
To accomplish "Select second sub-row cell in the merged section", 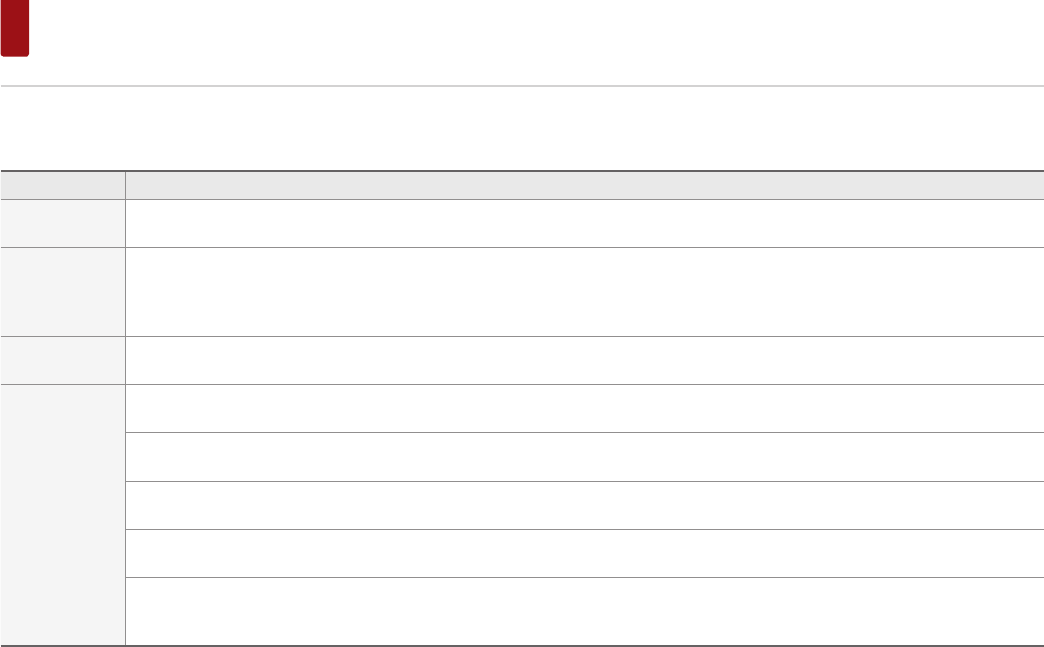I will (584, 457).
